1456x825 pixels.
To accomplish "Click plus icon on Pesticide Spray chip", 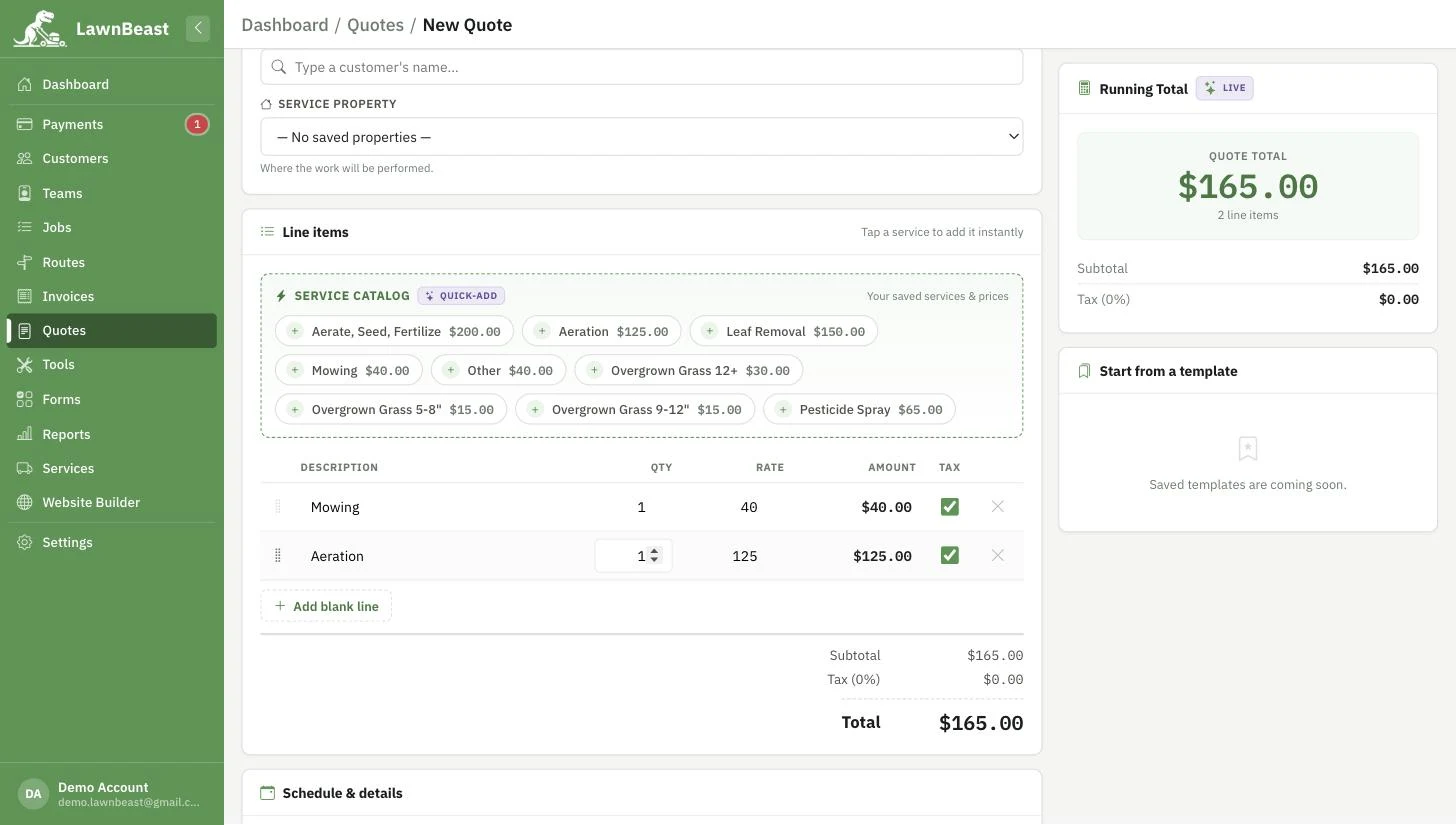I will (x=783, y=409).
